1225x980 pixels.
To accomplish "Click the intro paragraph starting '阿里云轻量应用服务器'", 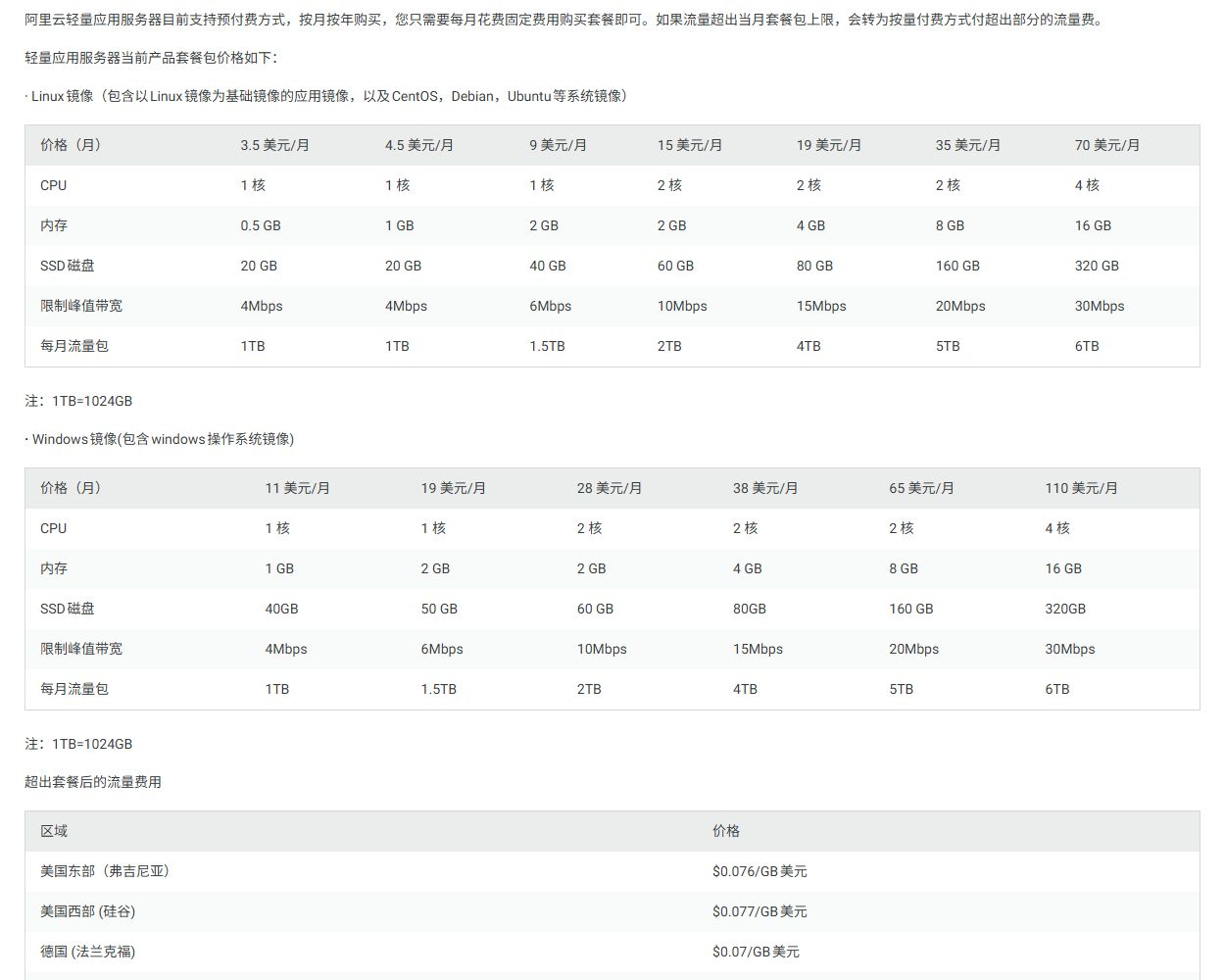I will pos(565,20).
